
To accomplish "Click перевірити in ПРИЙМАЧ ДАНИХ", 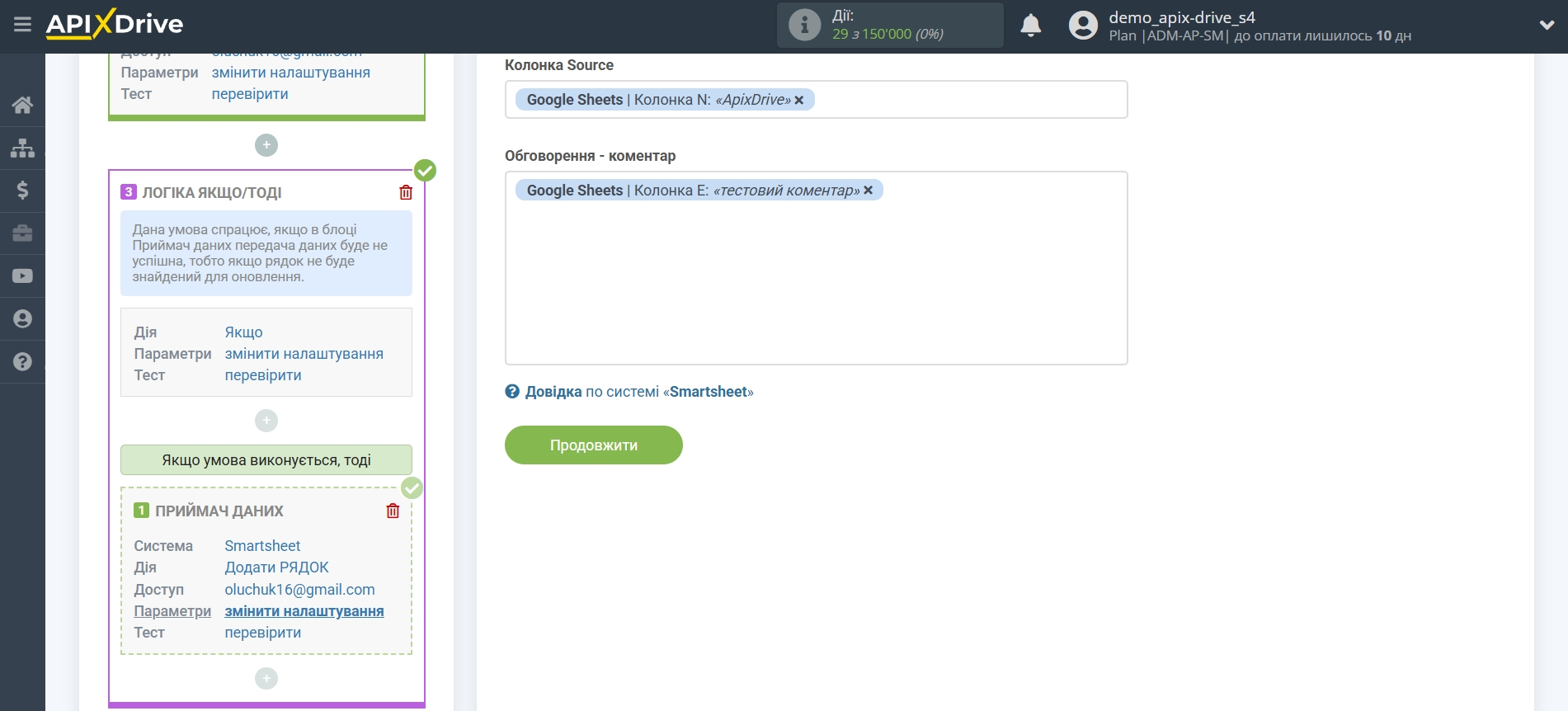I will (x=263, y=633).
